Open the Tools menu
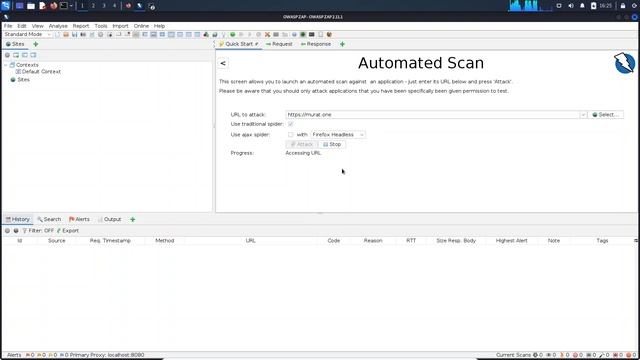This screenshot has height=360, width=640. 101,26
